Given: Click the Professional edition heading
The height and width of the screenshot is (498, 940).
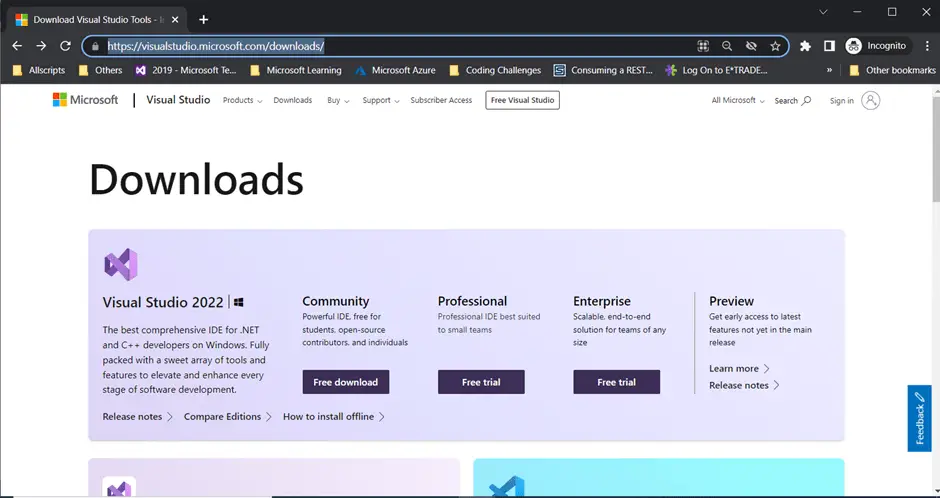Looking at the screenshot, I should click(x=472, y=301).
